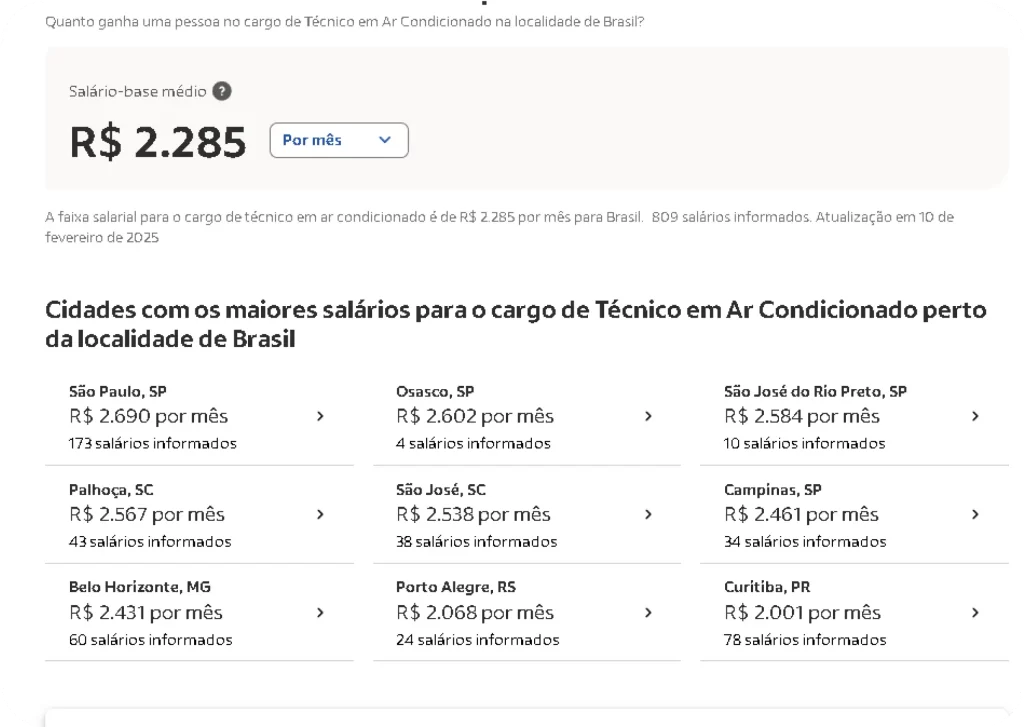The width and height of the screenshot is (1024, 727).
Task: Click Campinas's R$ 2.461 por mês salary
Action: [801, 514]
